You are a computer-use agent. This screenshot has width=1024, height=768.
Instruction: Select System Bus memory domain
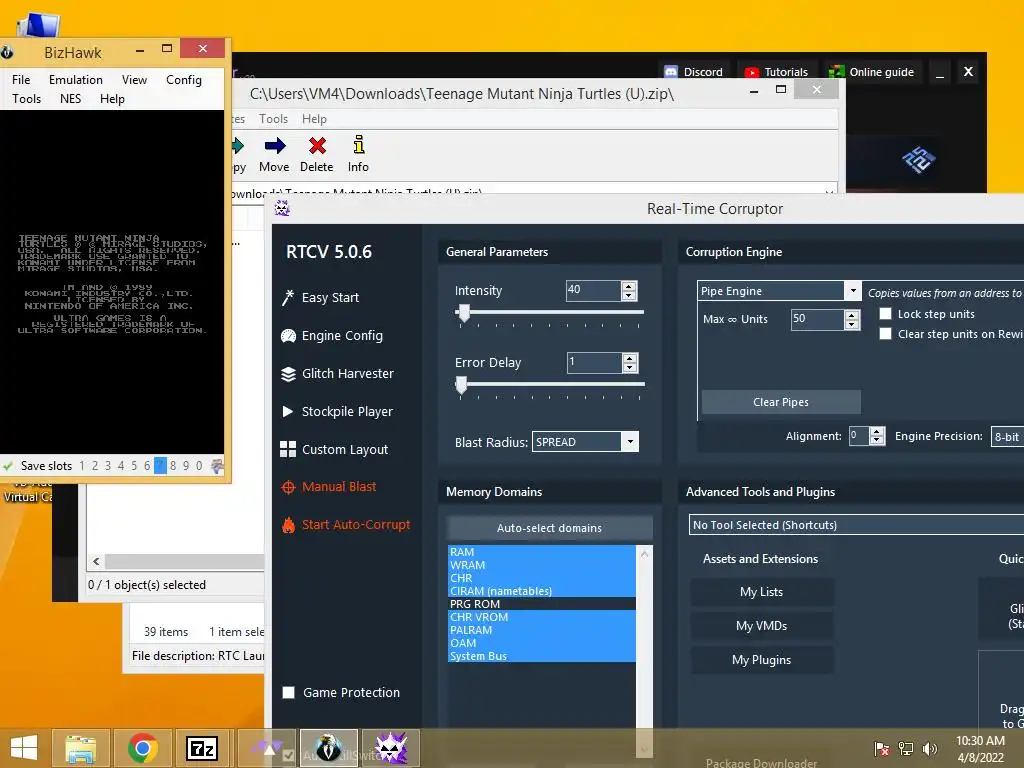[x=541, y=656]
